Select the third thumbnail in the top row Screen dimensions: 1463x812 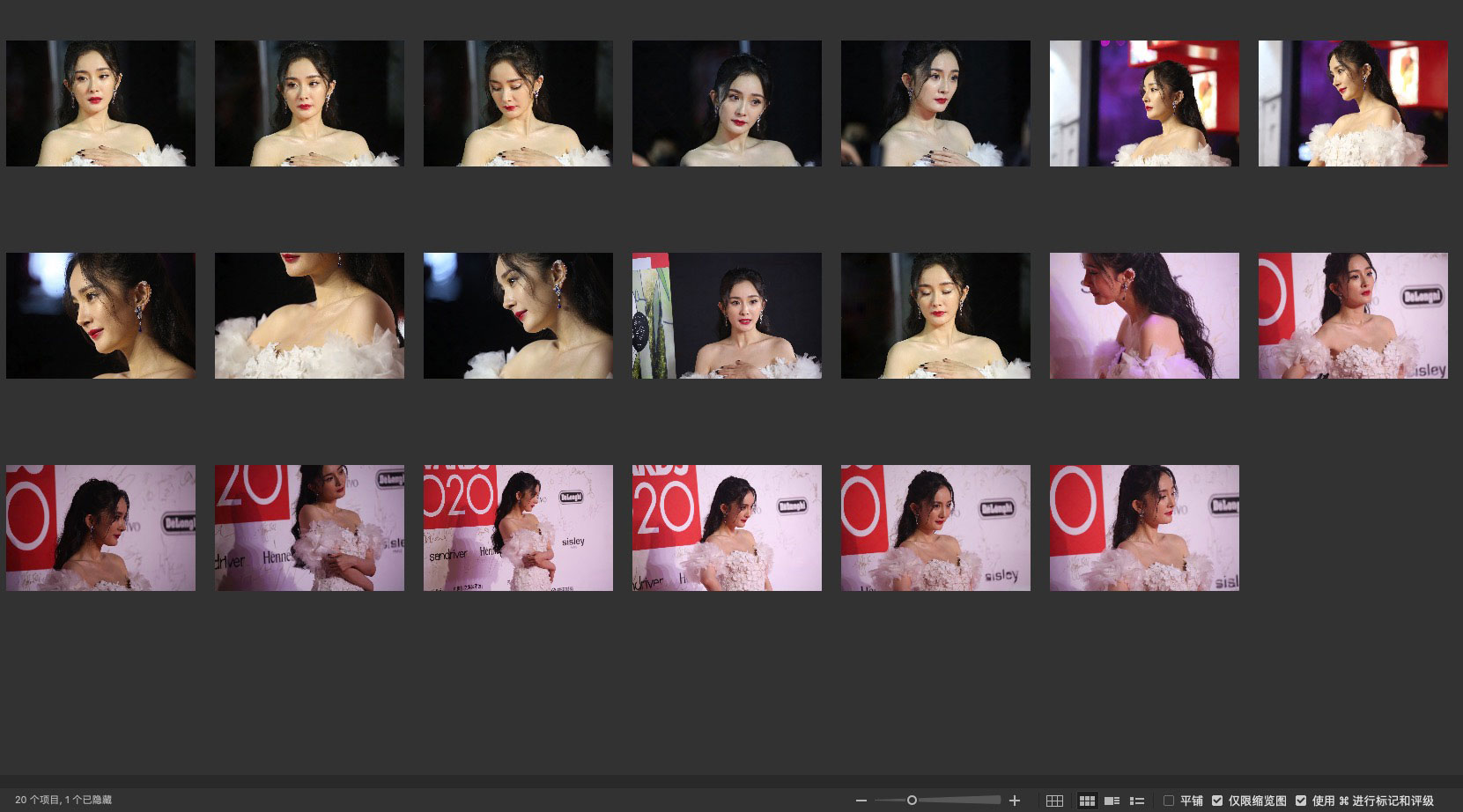coord(518,103)
